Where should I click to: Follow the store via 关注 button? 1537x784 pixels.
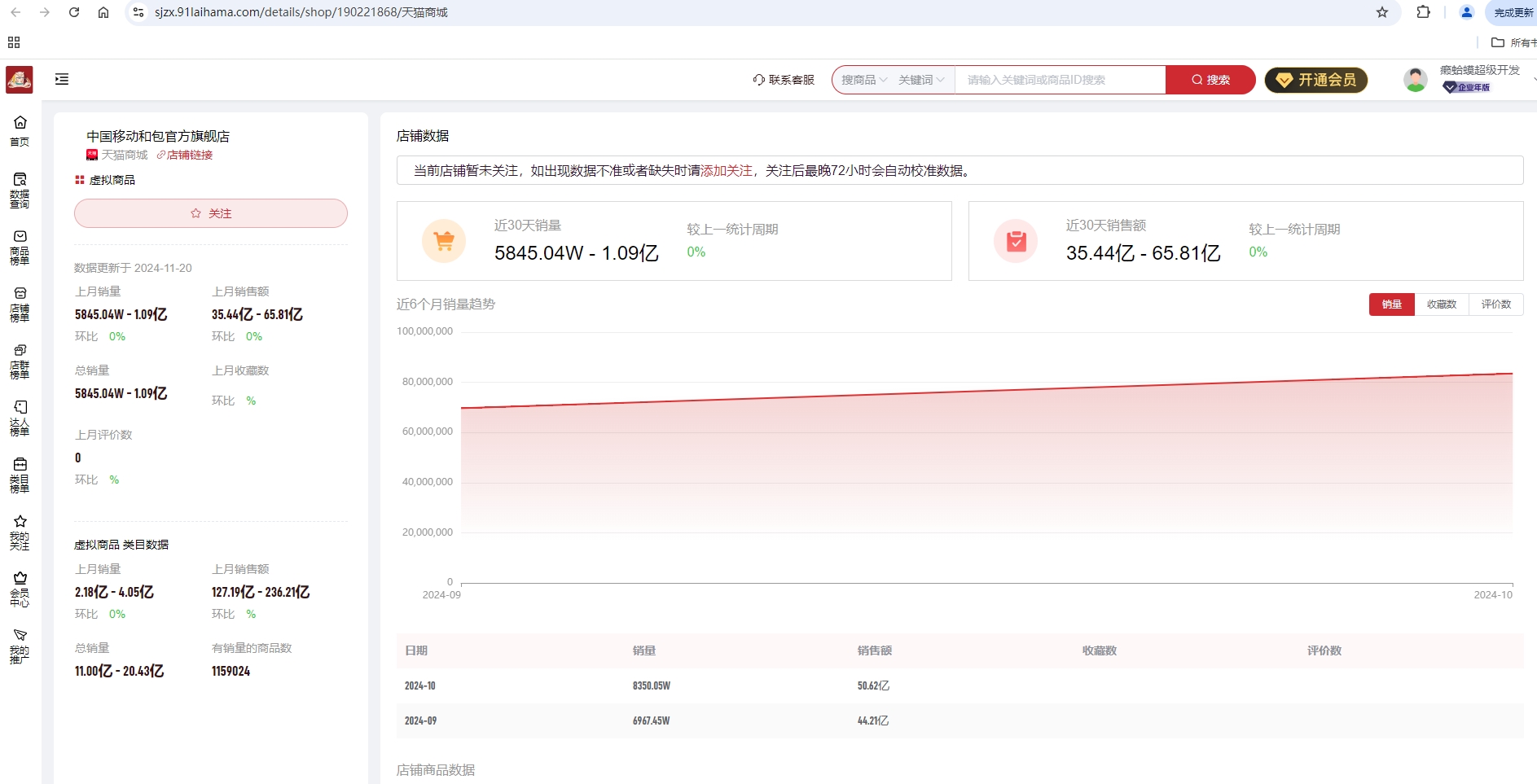tap(210, 213)
